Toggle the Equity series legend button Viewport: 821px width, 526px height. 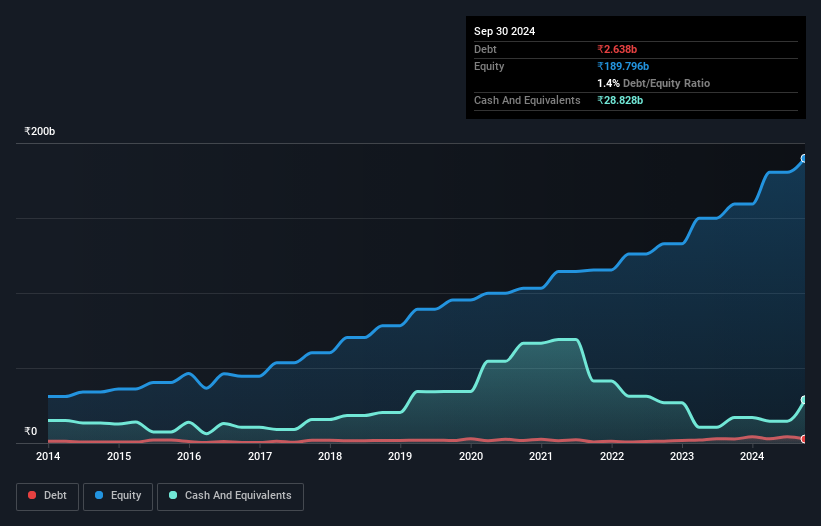tap(118, 496)
